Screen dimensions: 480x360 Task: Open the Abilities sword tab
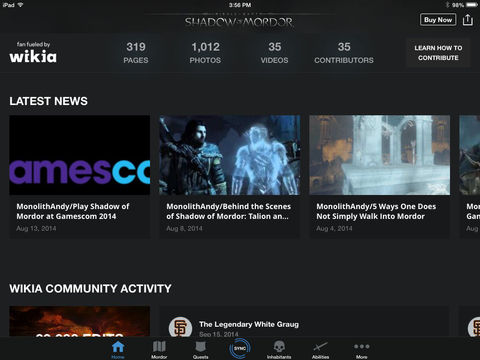click(320, 349)
